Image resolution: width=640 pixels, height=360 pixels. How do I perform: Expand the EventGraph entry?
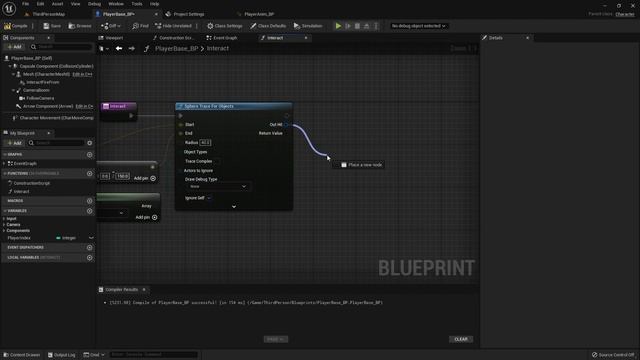click(4, 163)
